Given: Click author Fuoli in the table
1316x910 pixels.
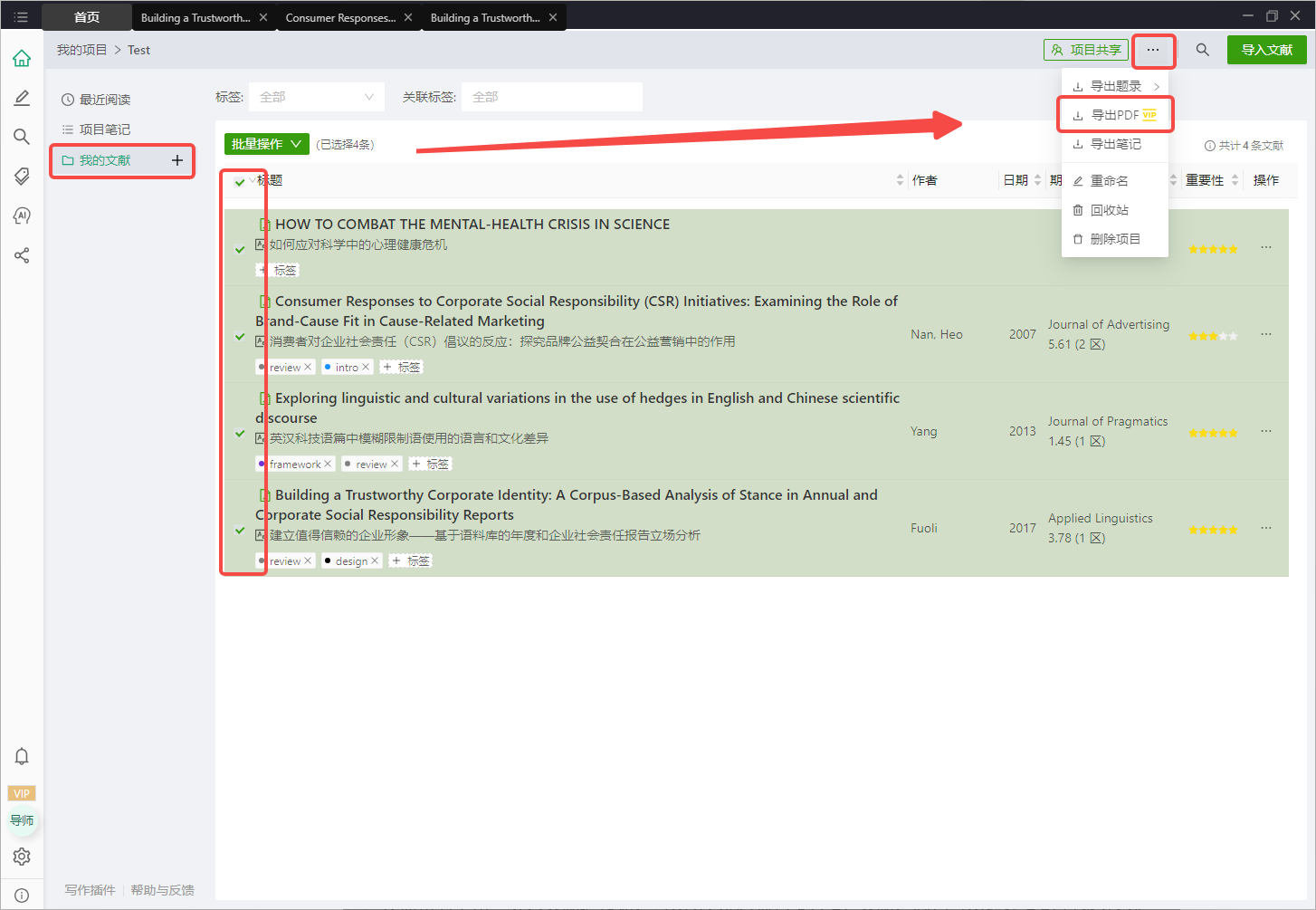Looking at the screenshot, I should click(x=924, y=528).
